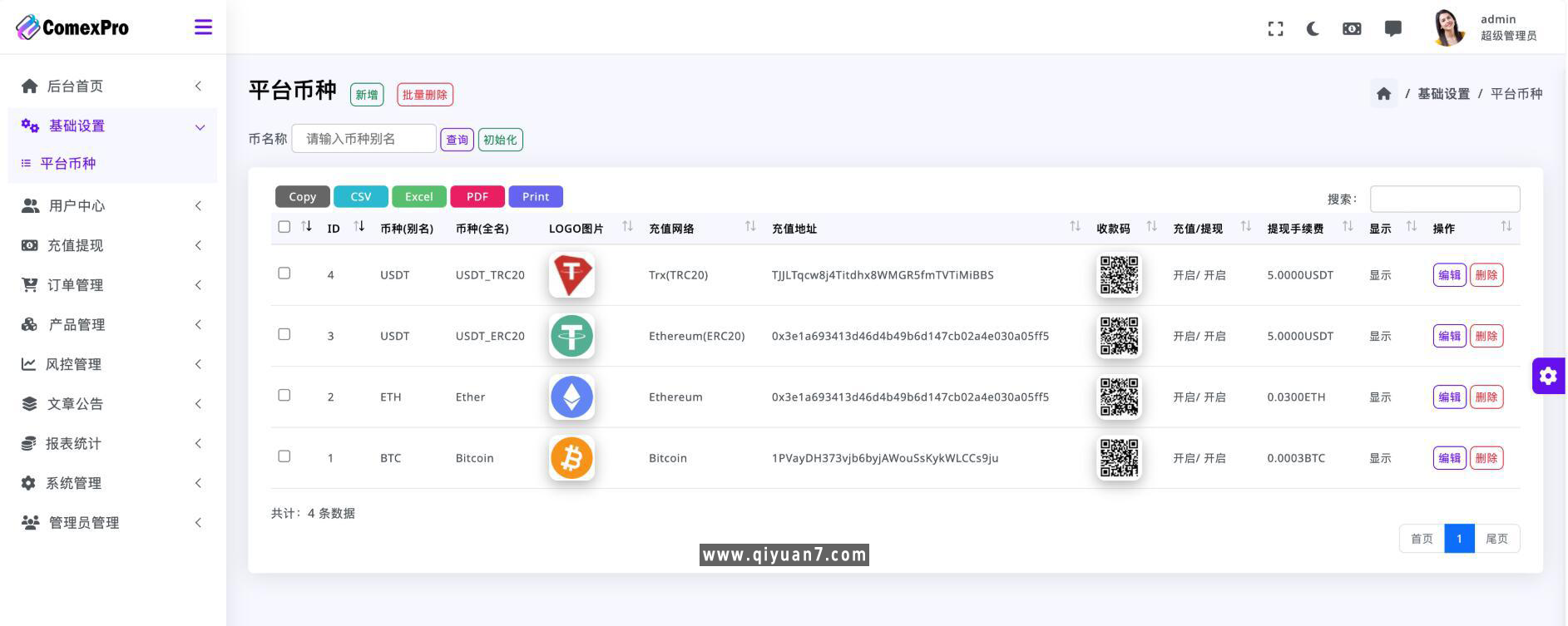The width and height of the screenshot is (1568, 626).
Task: Toggle the hamburger sidebar menu icon
Action: 203,27
